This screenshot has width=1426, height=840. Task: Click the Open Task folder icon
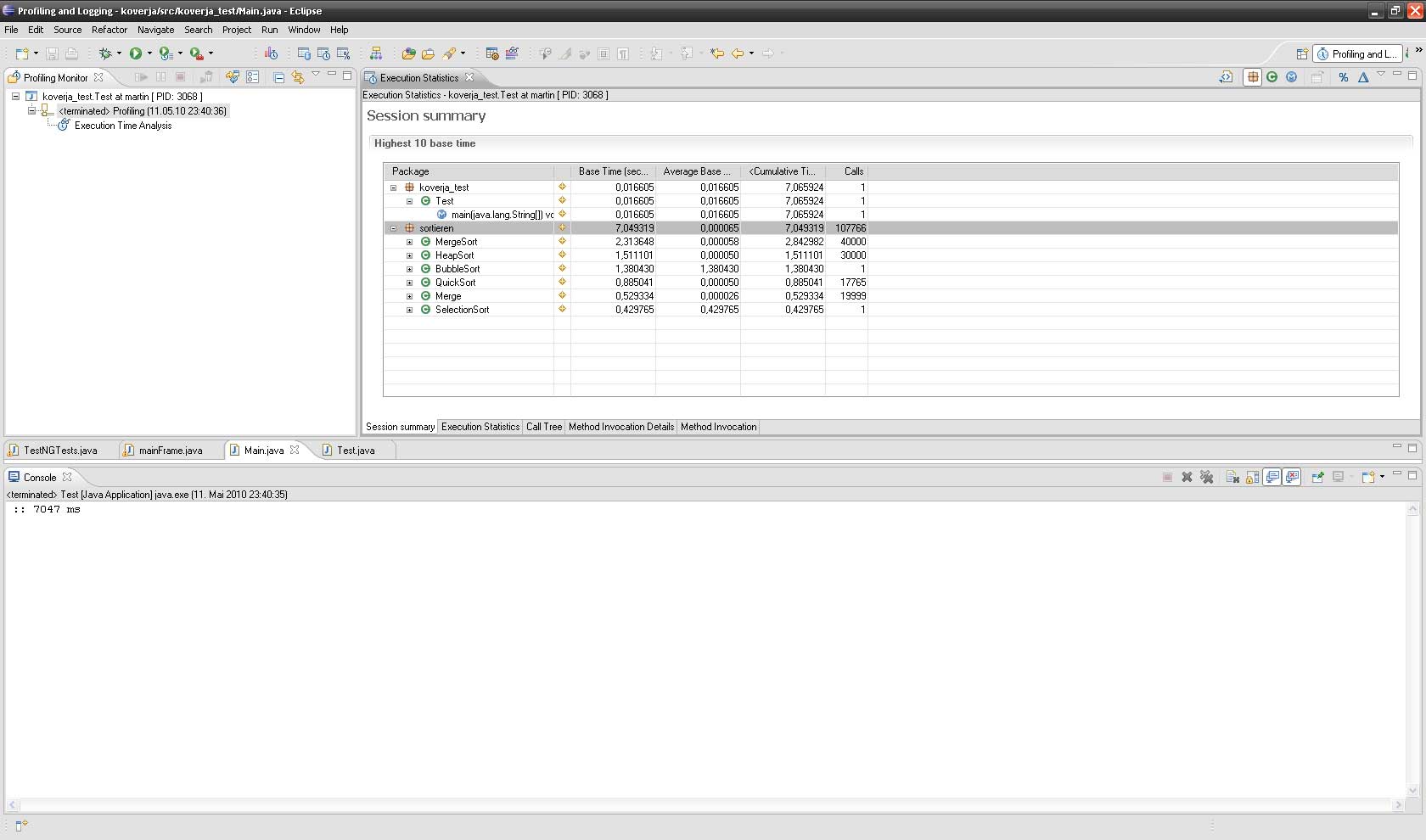pyautogui.click(x=428, y=53)
